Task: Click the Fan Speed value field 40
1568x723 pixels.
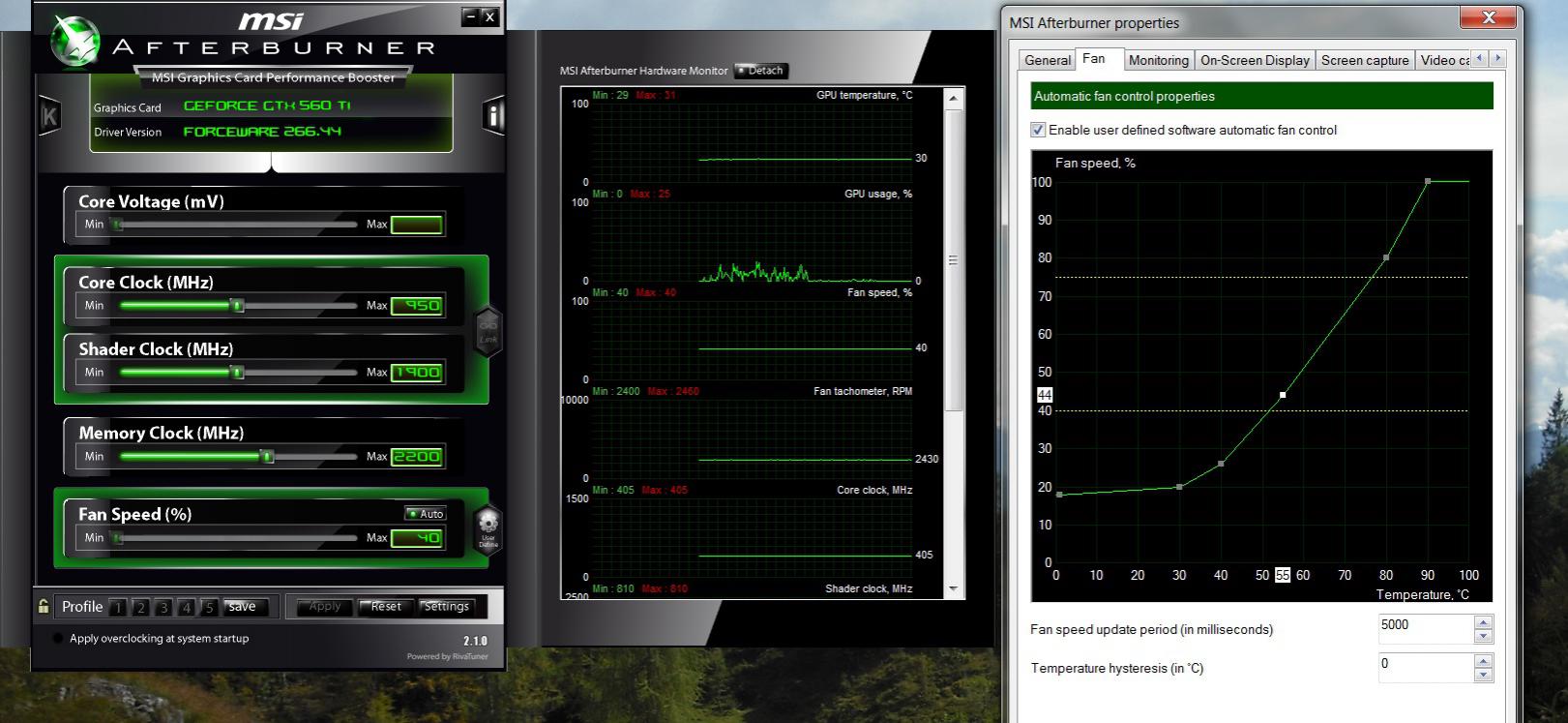Action: tap(417, 538)
